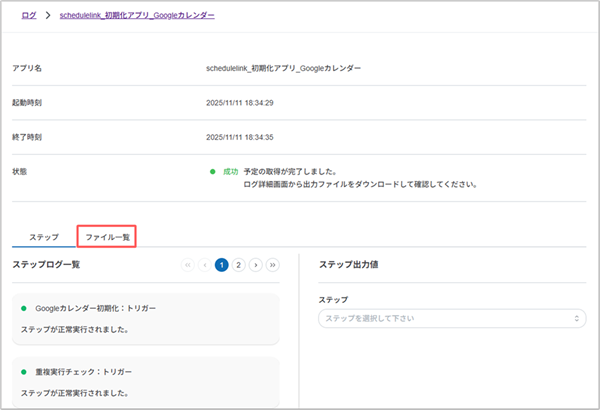Viewport: 600px width, 410px height.
Task: Click the green success dot beside 成功
Action: coord(213,171)
